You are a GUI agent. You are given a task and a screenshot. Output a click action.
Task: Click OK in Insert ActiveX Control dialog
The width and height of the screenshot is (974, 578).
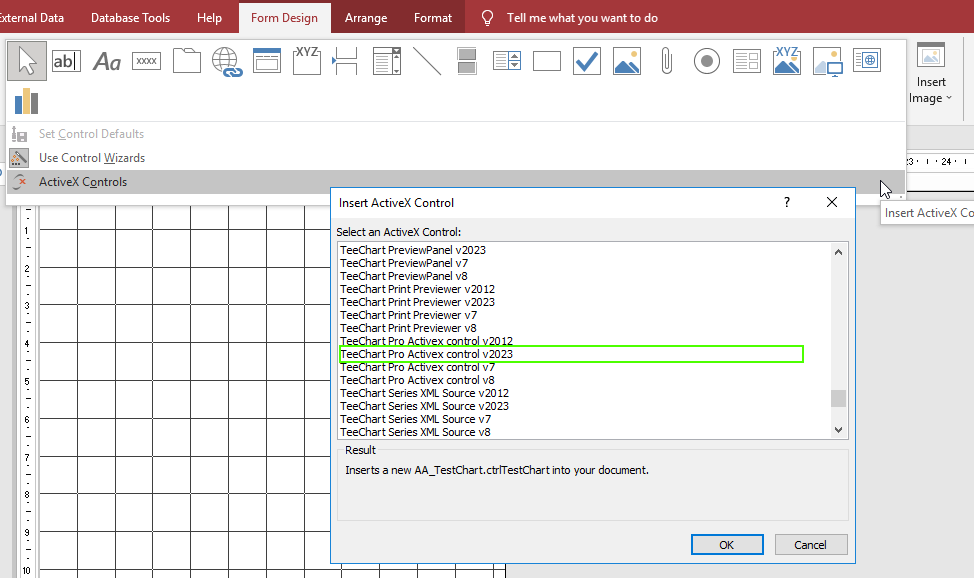pyautogui.click(x=727, y=544)
